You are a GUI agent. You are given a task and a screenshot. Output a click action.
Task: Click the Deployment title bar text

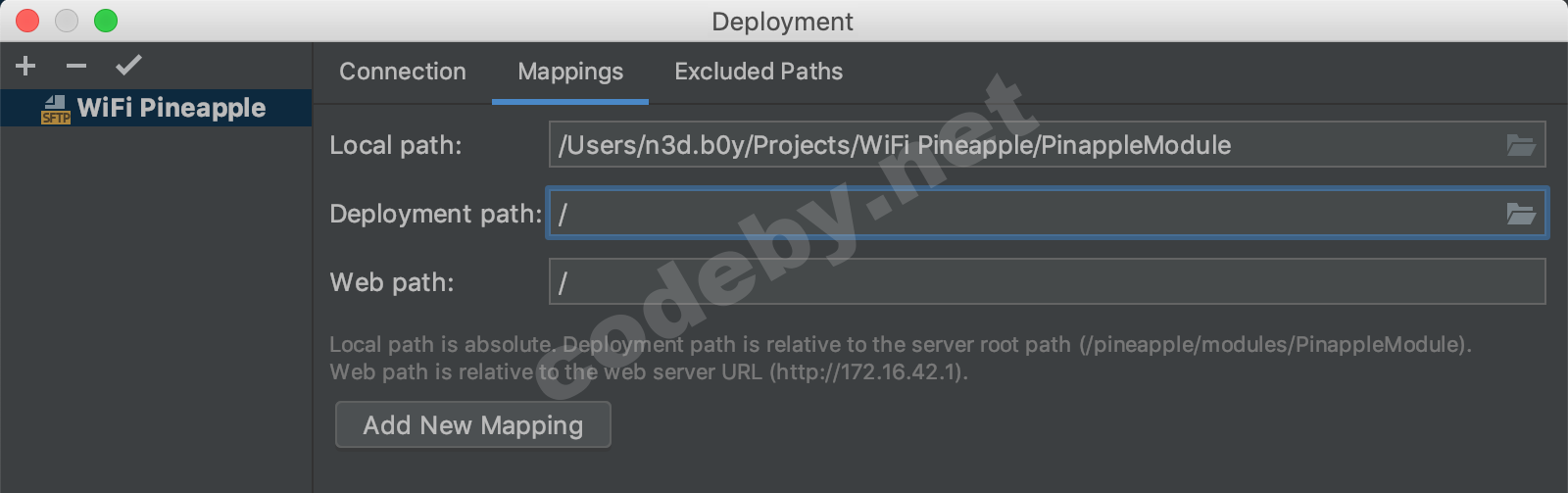click(782, 22)
